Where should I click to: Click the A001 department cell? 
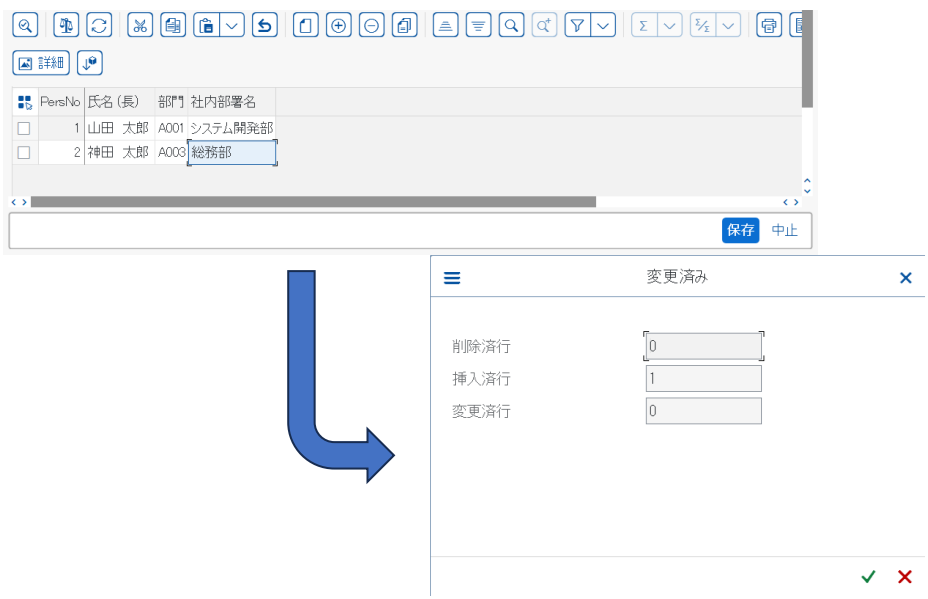171,128
